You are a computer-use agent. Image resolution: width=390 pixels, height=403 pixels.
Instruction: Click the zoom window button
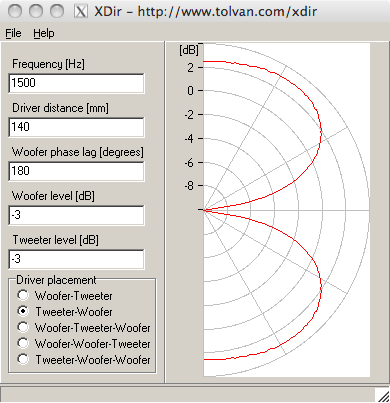coord(57,11)
